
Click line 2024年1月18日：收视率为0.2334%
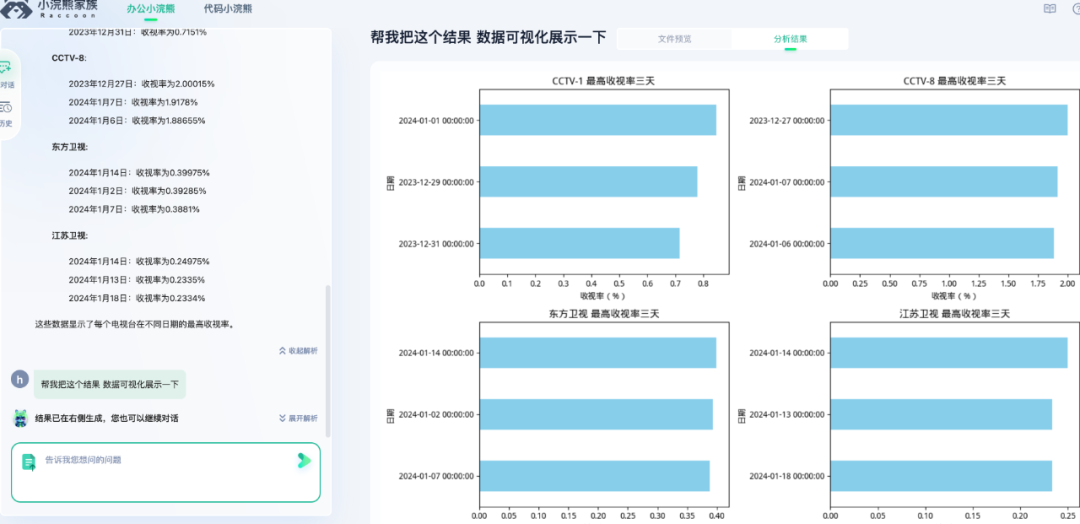point(136,298)
